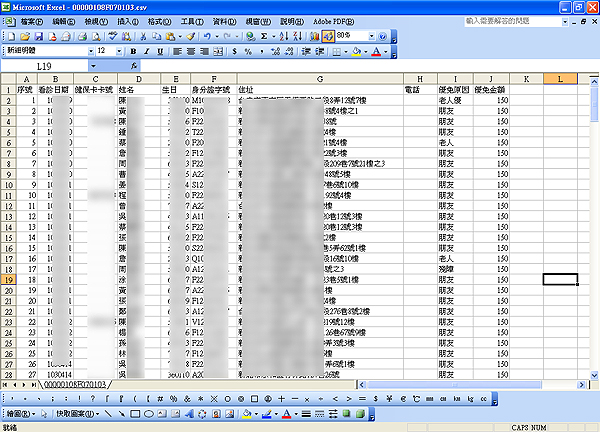Click the AutoSum sigma icon
600x432 pixels.
pos(263,35)
